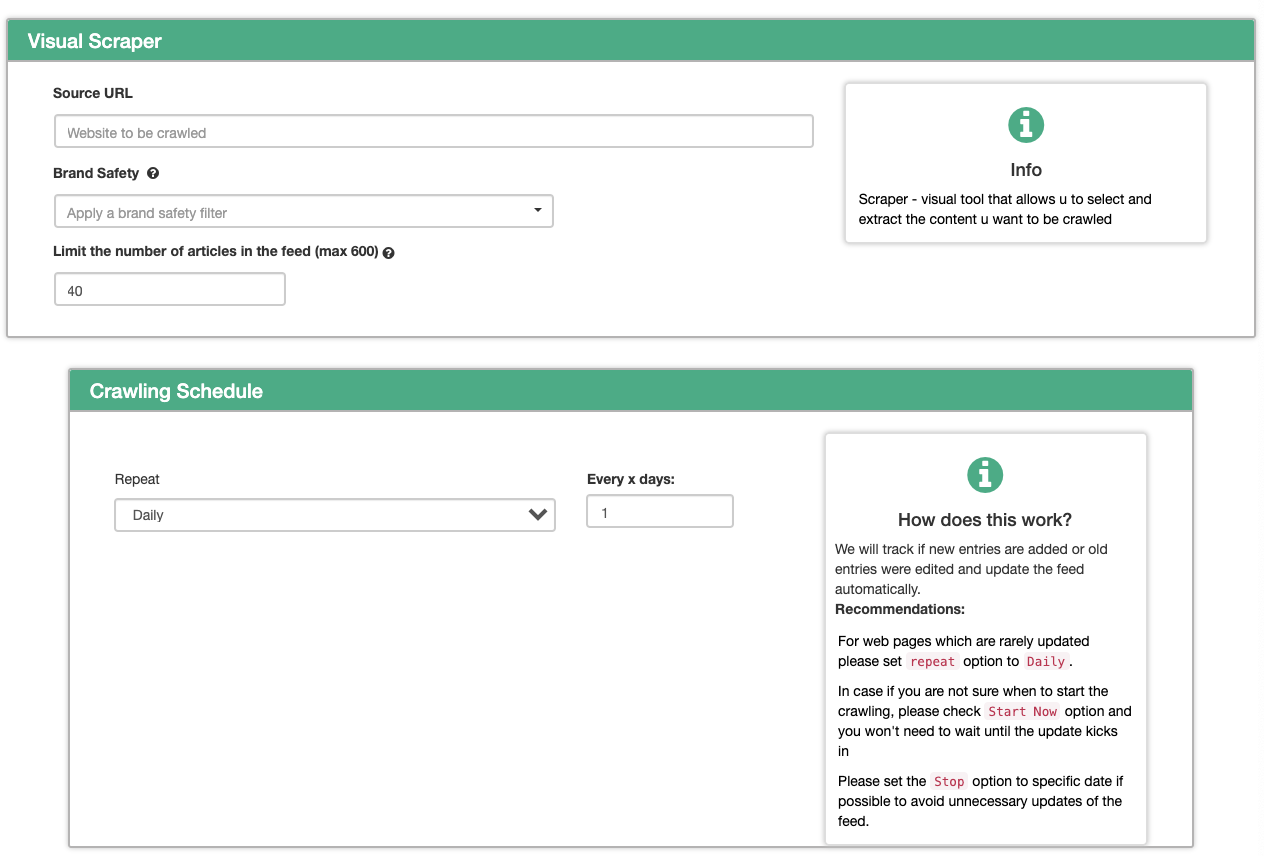Click the Repeat dropdown chevron arrow
Screen dimensions: 1264x856
click(x=537, y=515)
